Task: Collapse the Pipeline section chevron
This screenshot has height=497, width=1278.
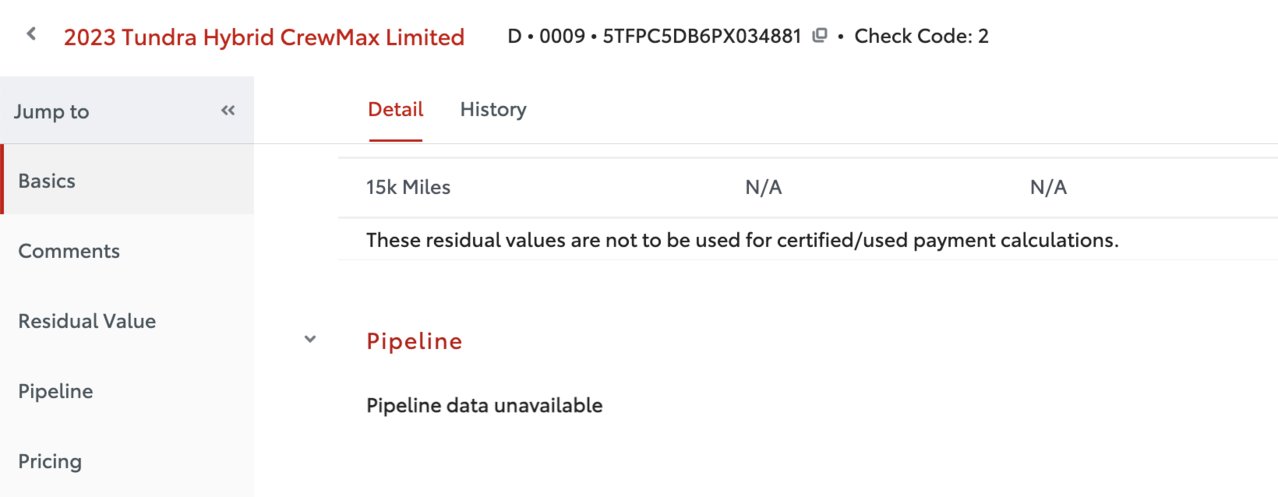Action: coord(310,340)
